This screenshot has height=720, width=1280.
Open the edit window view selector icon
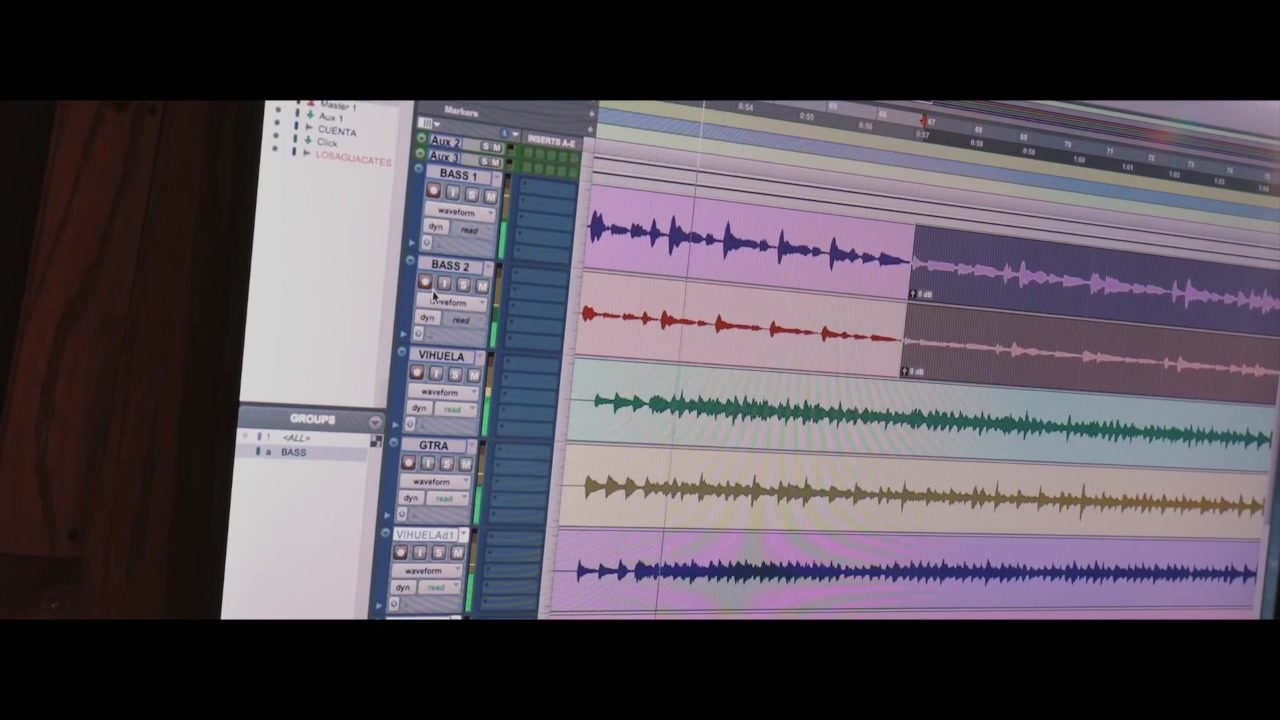(427, 123)
